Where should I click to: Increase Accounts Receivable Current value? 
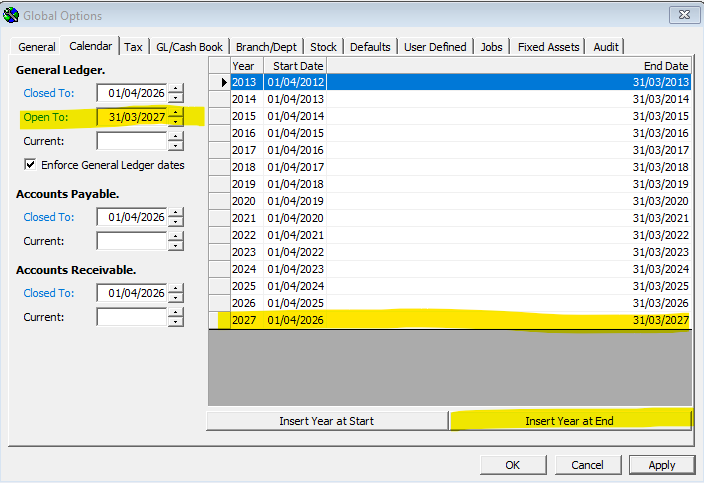176,312
